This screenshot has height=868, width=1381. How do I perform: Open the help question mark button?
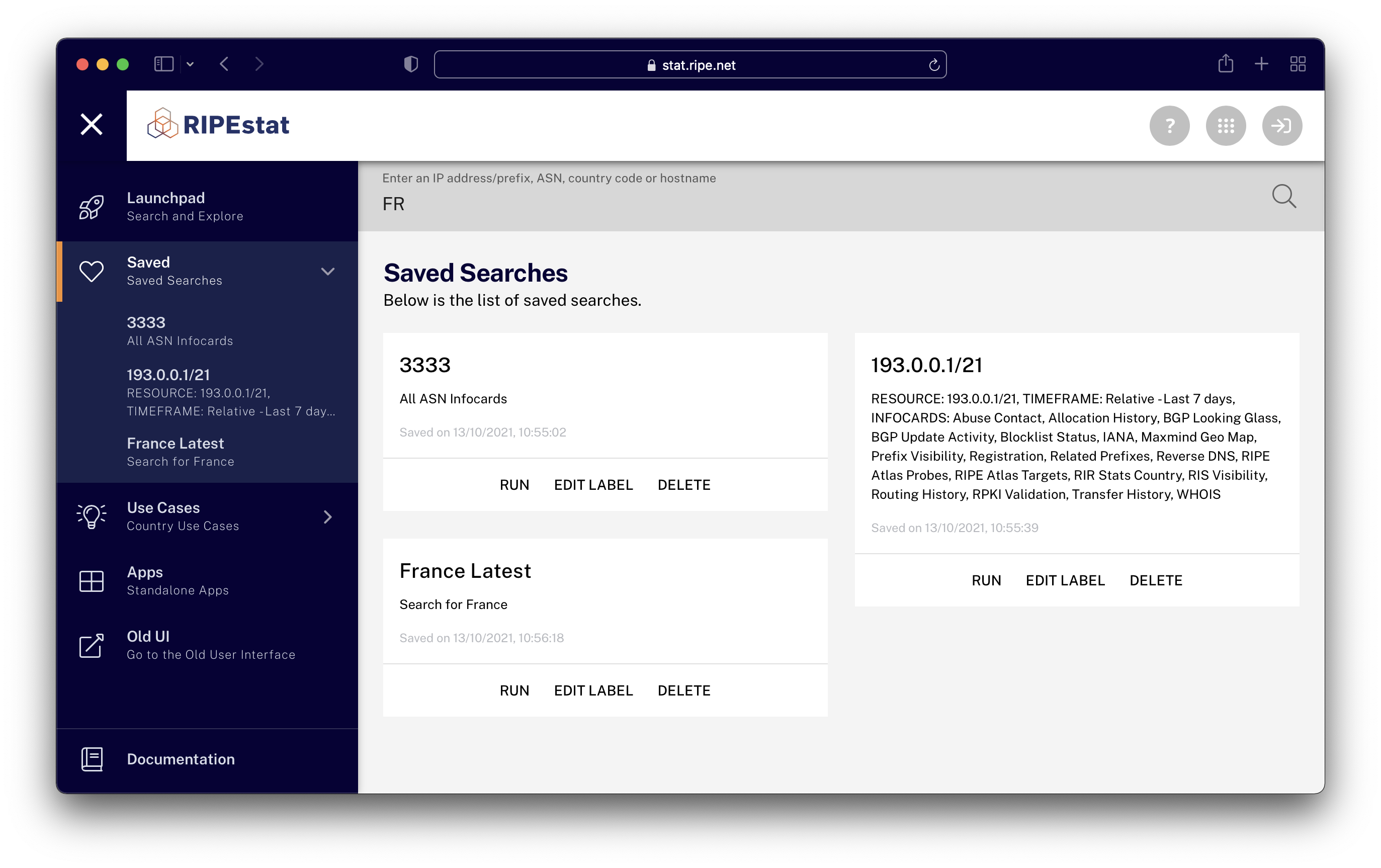coord(1169,126)
